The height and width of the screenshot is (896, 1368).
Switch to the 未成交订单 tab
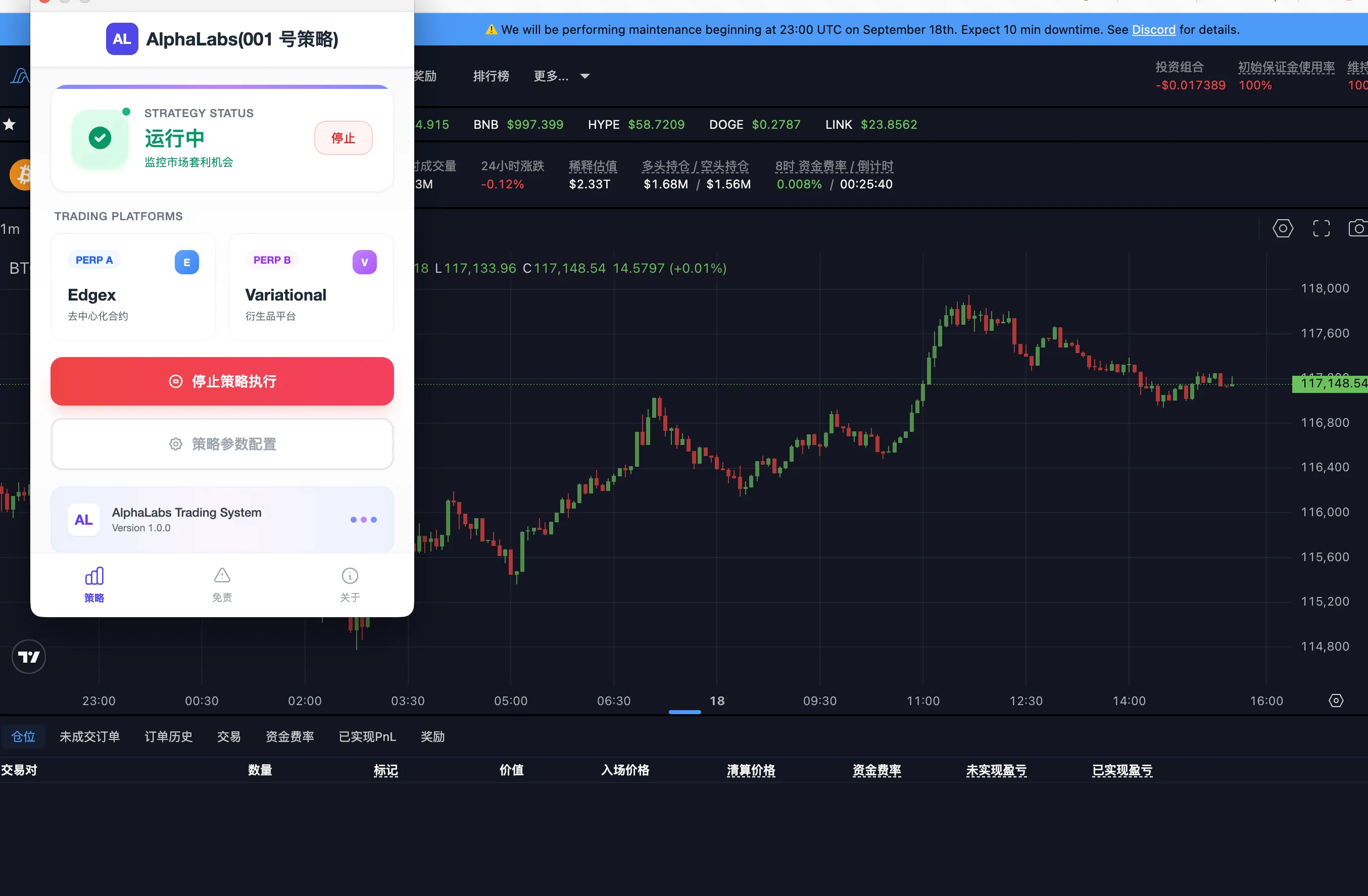point(89,736)
